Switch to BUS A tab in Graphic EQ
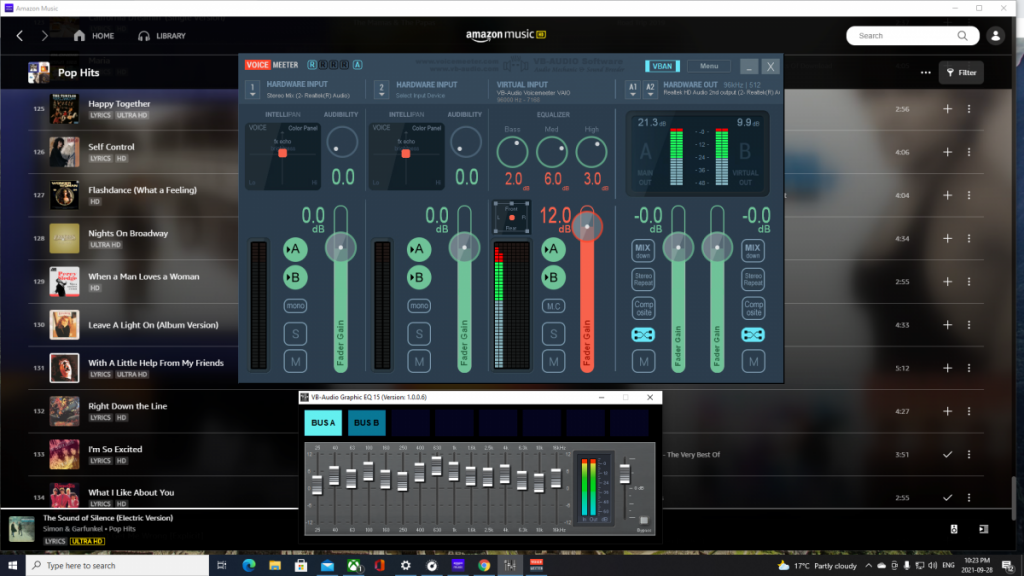Screen dimensions: 1024x576 coord(323,423)
